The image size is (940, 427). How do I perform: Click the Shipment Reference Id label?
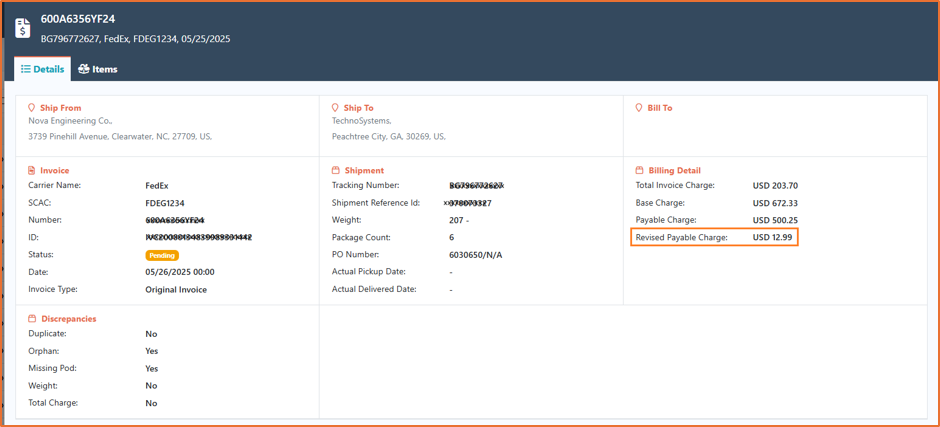(x=376, y=203)
